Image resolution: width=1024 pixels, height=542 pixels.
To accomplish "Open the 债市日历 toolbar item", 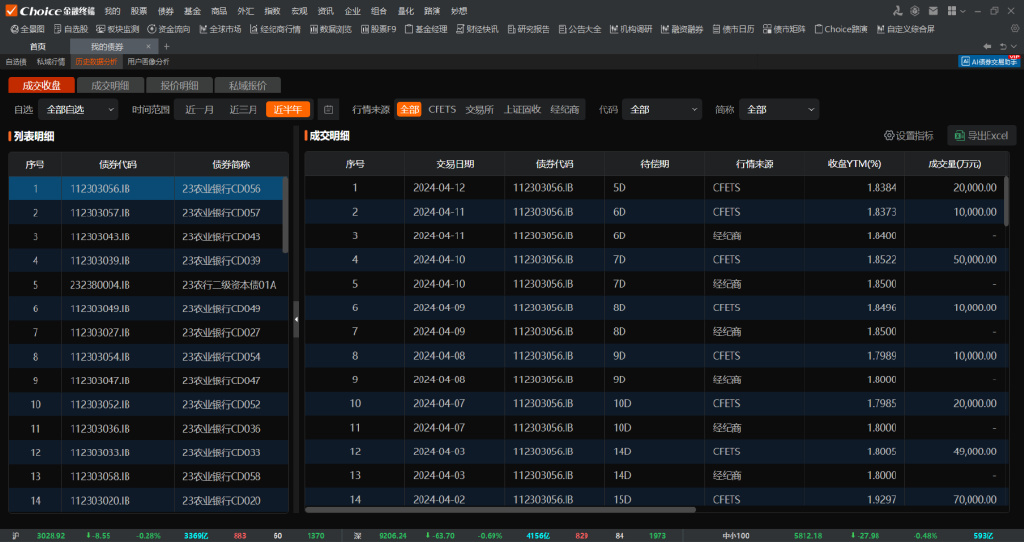I will (x=733, y=29).
